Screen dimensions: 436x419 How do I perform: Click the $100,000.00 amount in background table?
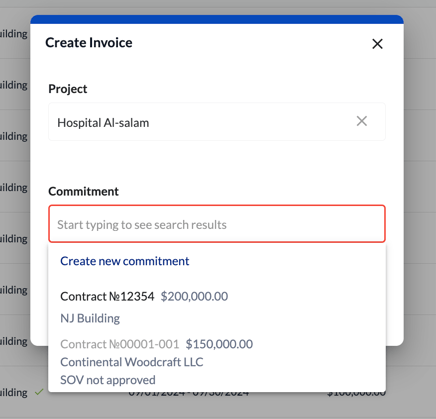(356, 394)
